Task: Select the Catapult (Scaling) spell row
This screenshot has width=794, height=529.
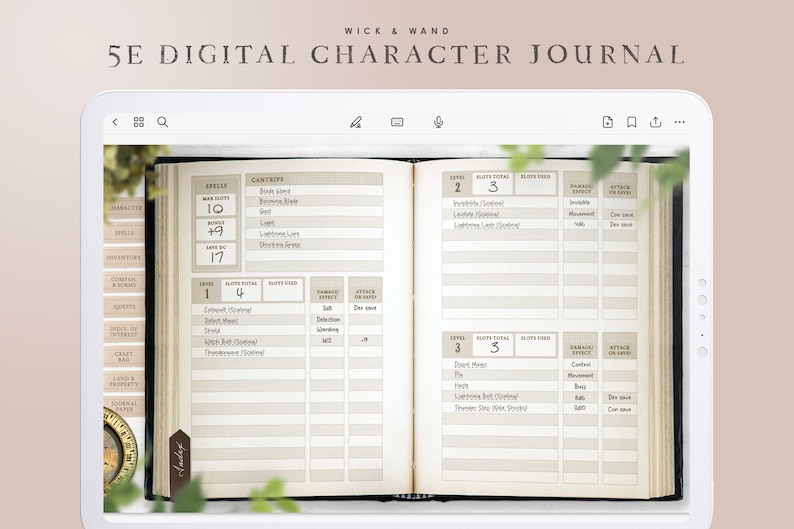Action: coord(248,309)
